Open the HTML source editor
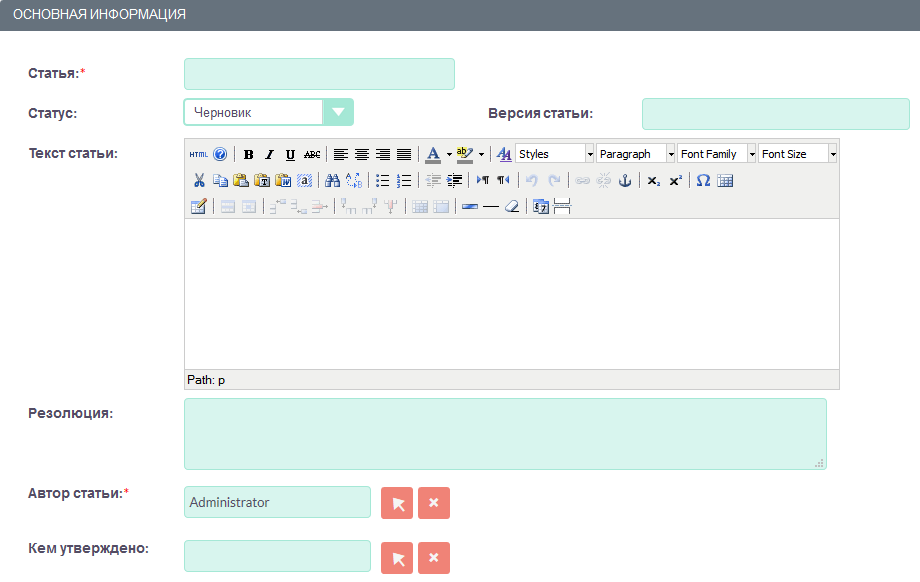The width and height of the screenshot is (920, 582). click(198, 155)
